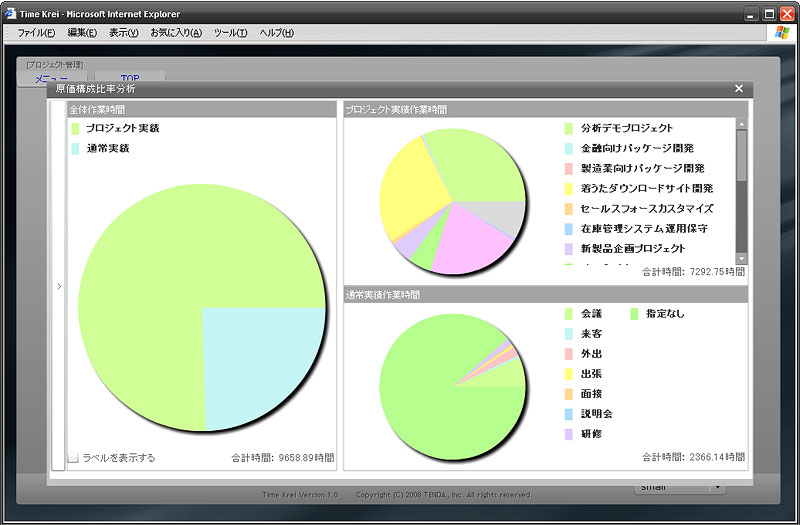The height and width of the screenshot is (525, 800).
Task: Open the ファイル(F) menu
Action: (x=36, y=33)
